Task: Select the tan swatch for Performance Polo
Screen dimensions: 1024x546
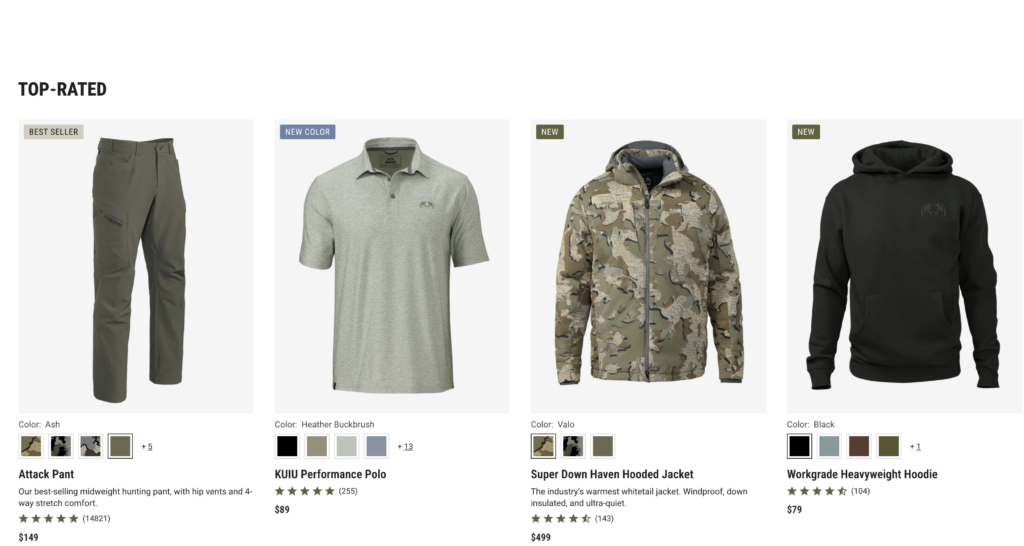Action: pos(317,446)
